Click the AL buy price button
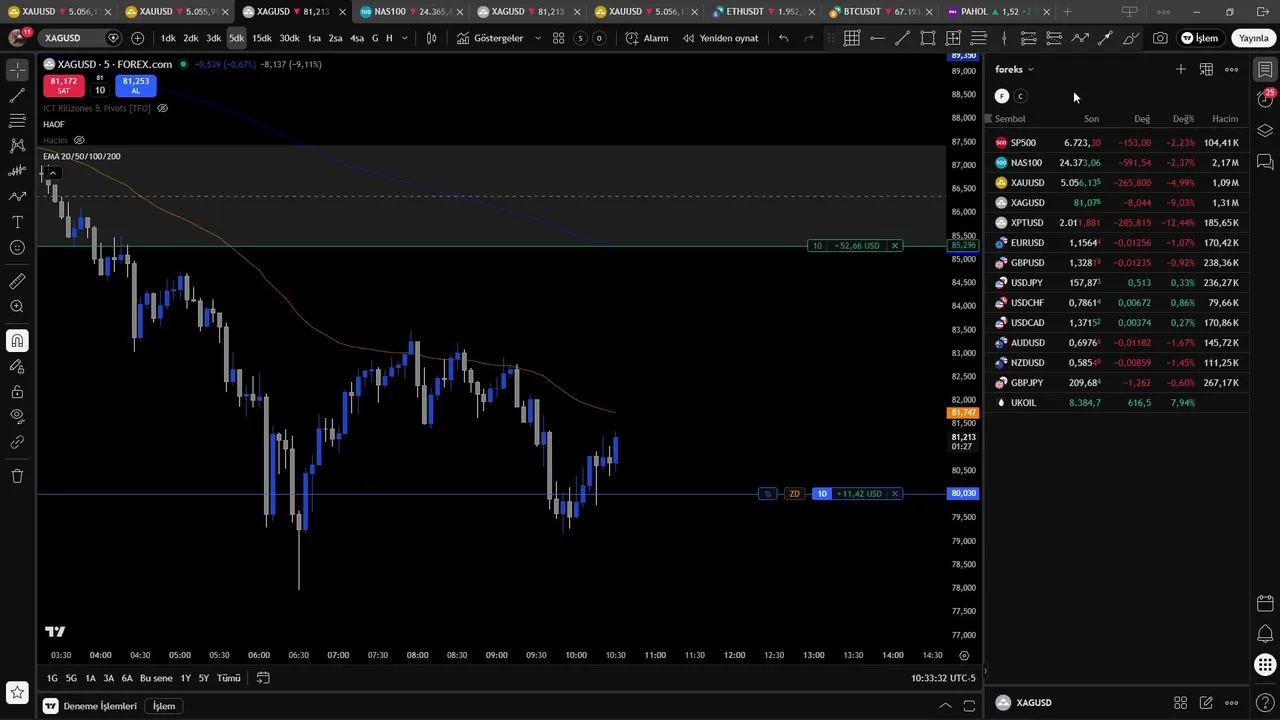1280x720 pixels. (136, 85)
